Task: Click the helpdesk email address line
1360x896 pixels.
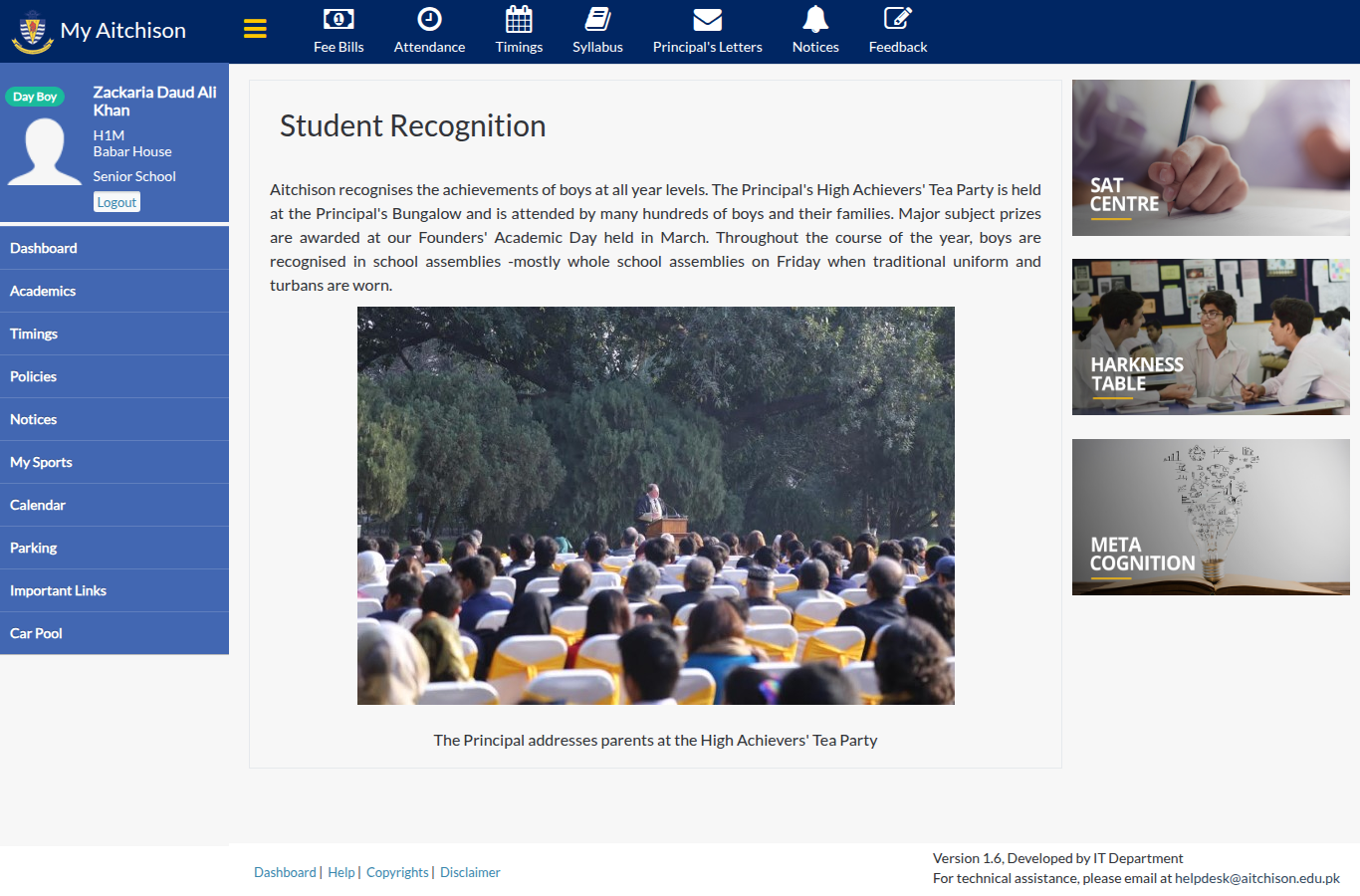Action: point(1136,878)
